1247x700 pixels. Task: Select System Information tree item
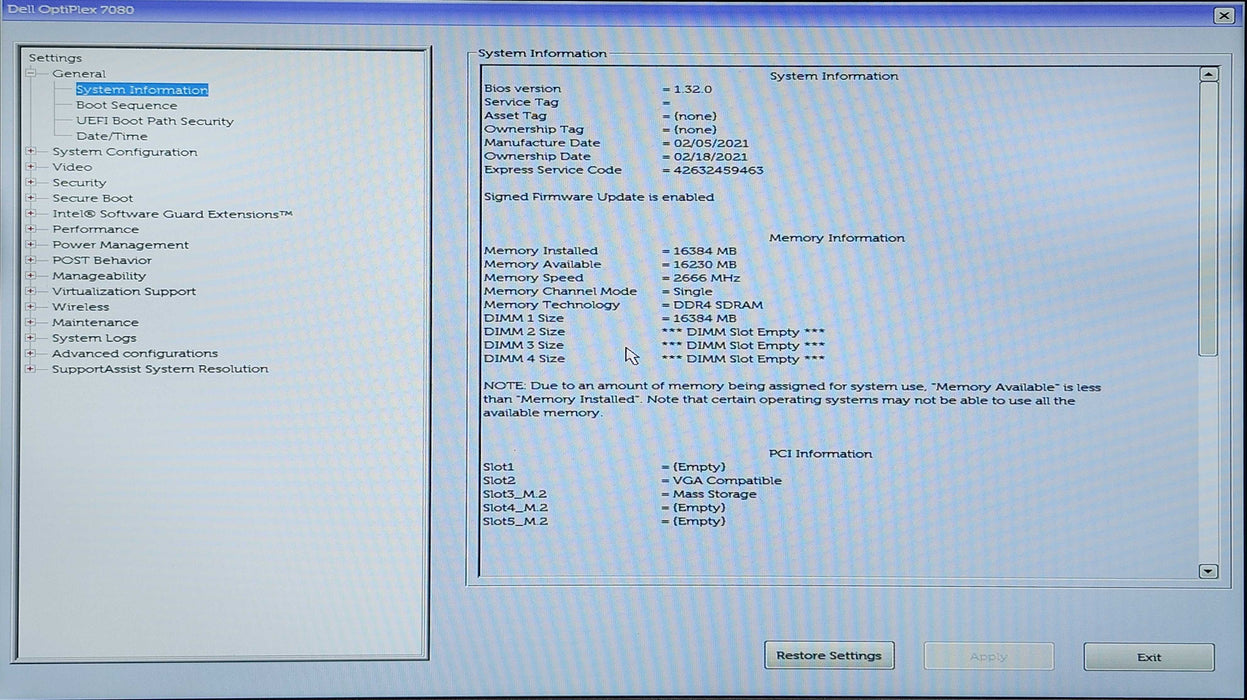(141, 90)
